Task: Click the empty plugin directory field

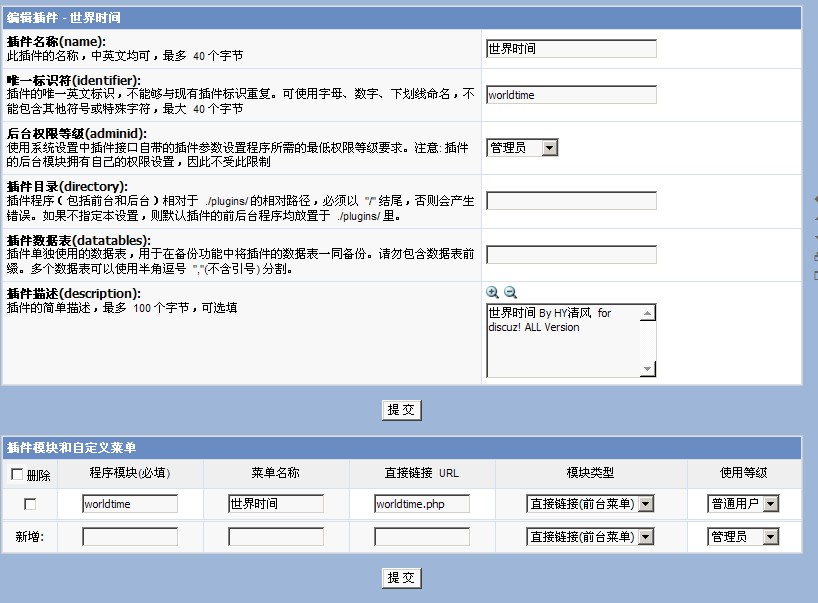Action: 571,201
